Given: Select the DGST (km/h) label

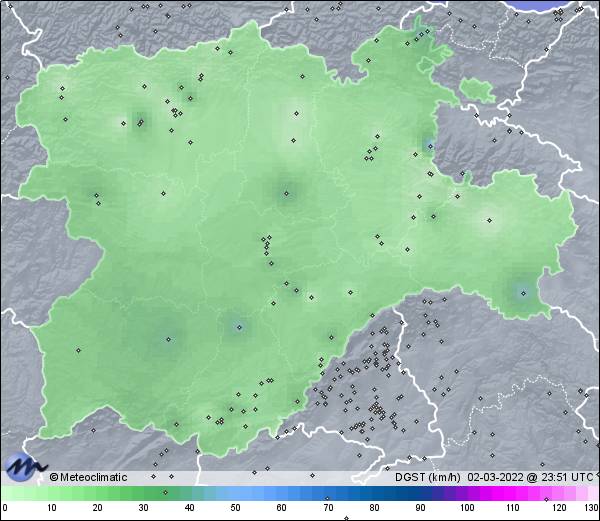Looking at the screenshot, I should 427,477.
